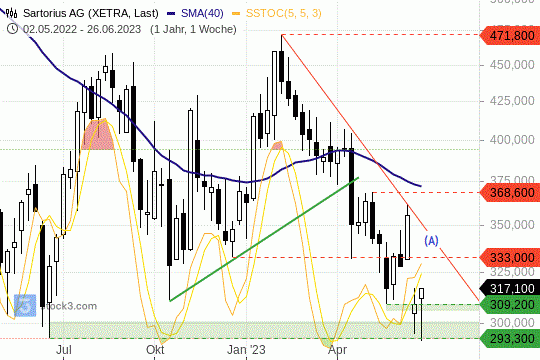Click the SMA(40) legend label
Screen dimensions: 540x360
[202, 13]
